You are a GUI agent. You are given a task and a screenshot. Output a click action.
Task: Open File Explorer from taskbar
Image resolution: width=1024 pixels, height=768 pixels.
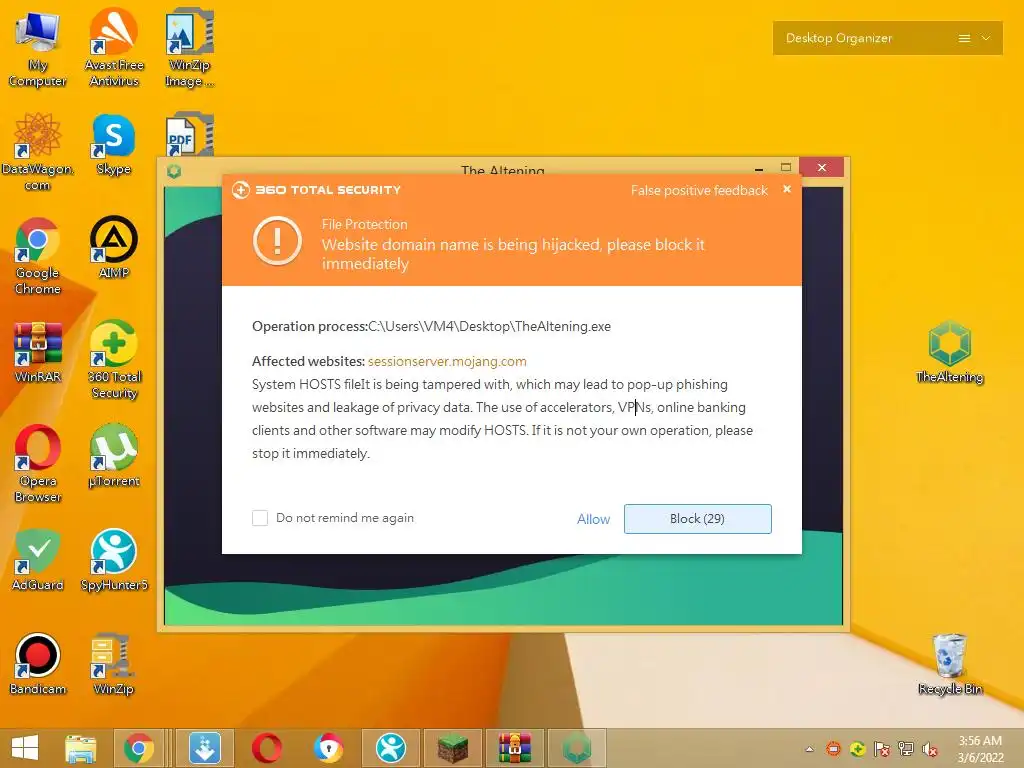tap(81, 748)
